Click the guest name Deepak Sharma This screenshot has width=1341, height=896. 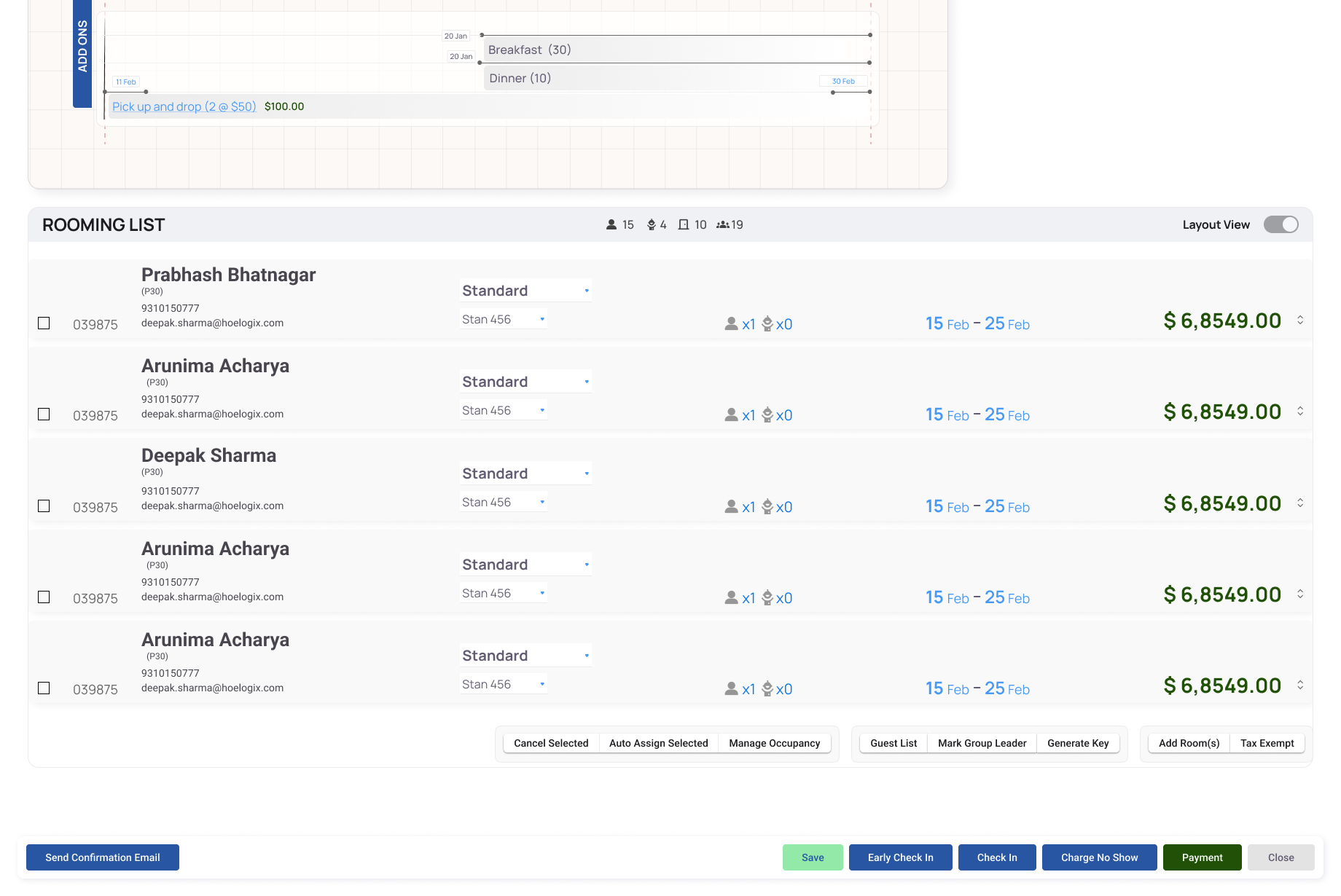coord(209,455)
